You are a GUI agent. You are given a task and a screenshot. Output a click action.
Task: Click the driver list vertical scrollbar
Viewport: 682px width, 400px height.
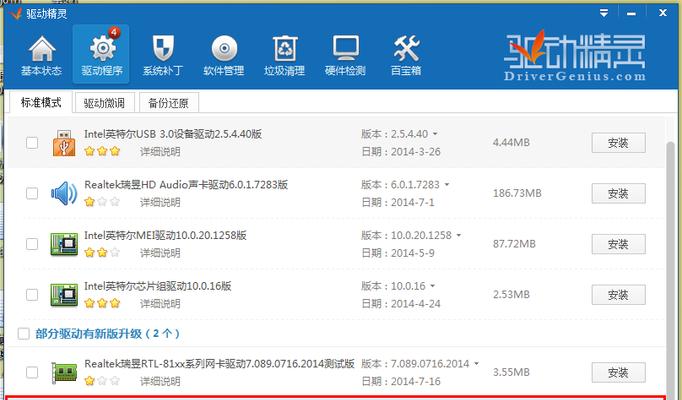671,270
